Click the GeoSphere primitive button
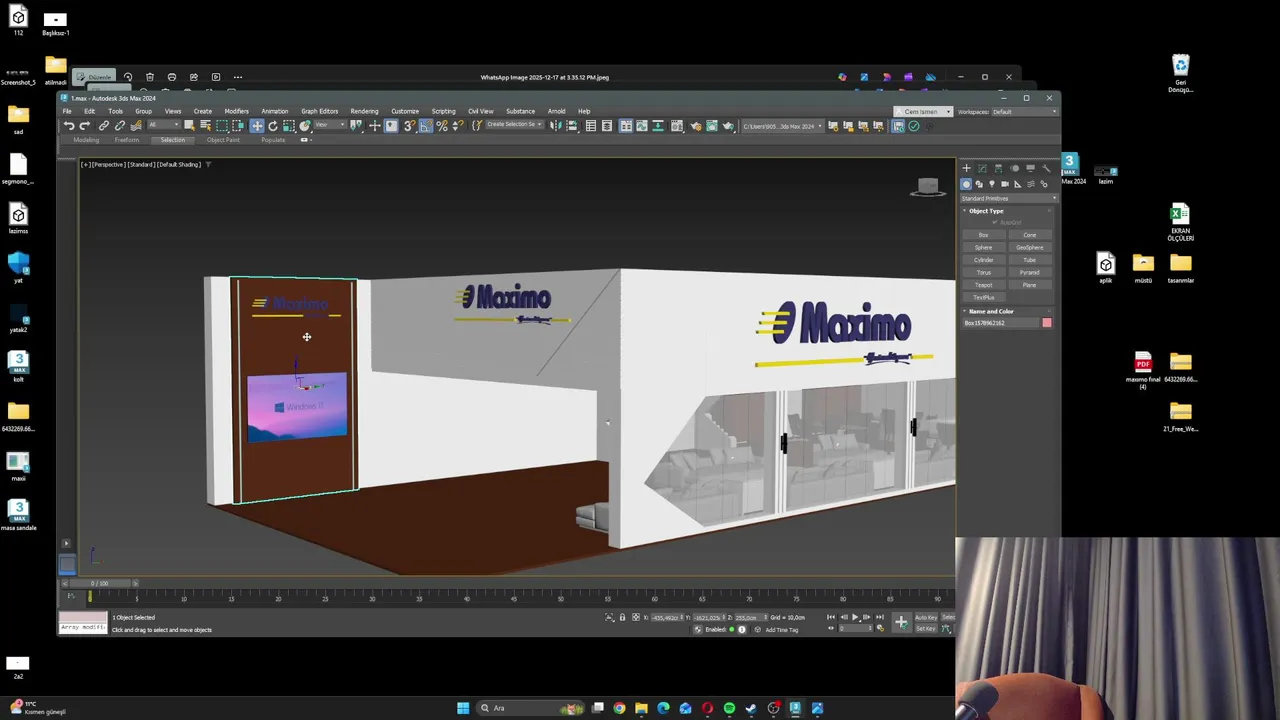 (x=1030, y=247)
